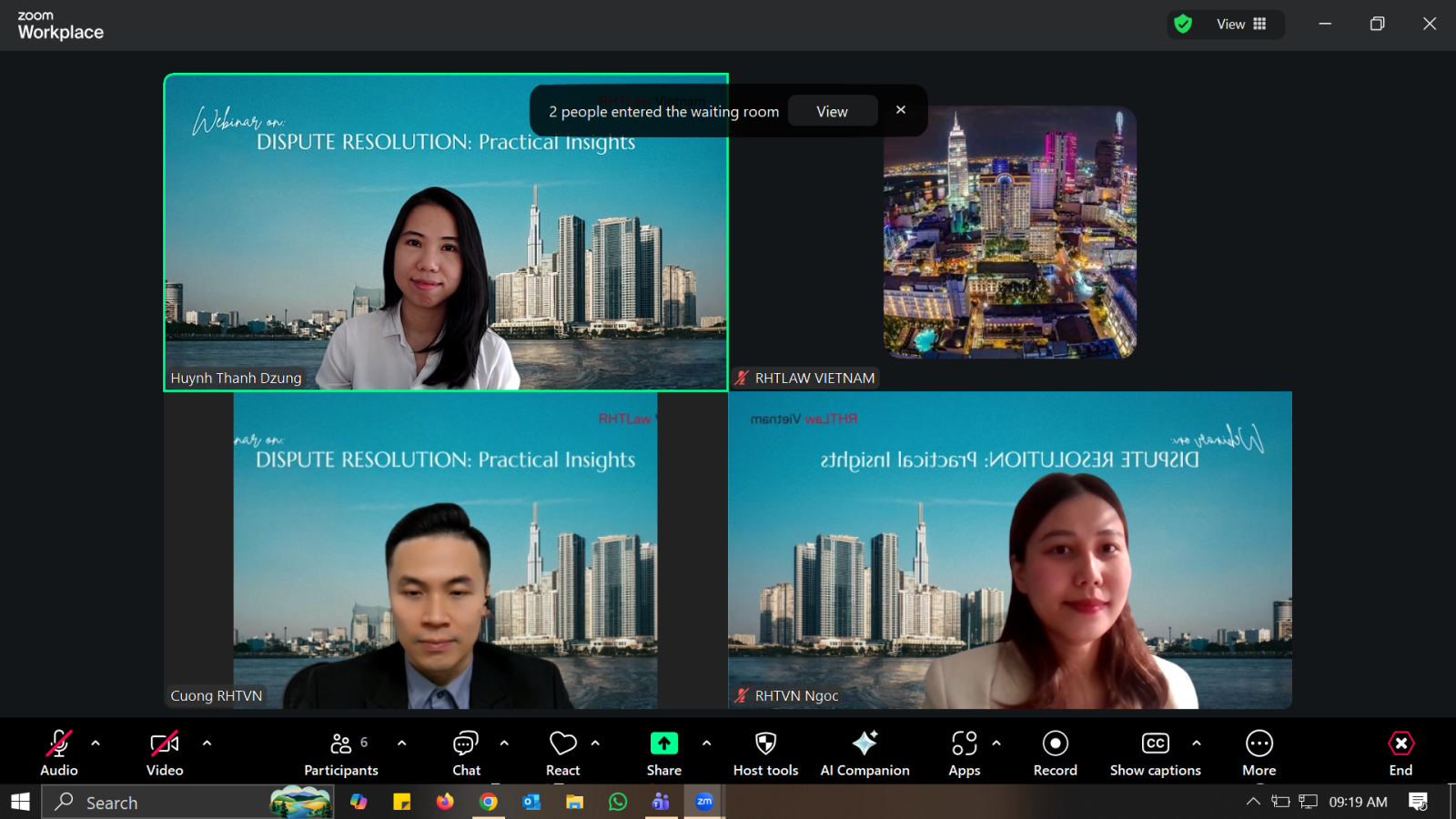Unmute microphone using Audio button

[x=59, y=753]
